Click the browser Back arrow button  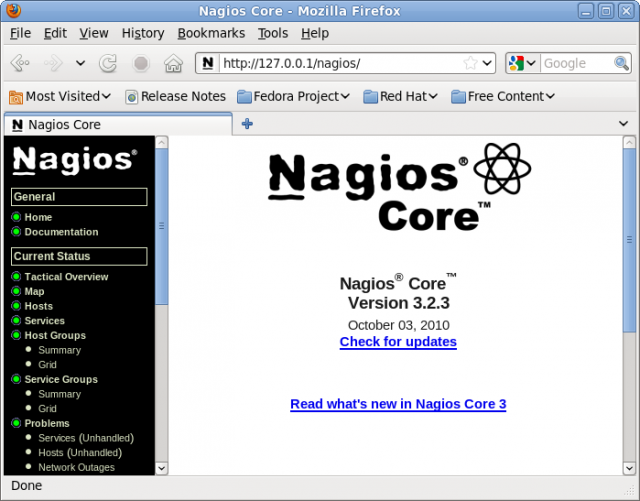(x=19, y=63)
